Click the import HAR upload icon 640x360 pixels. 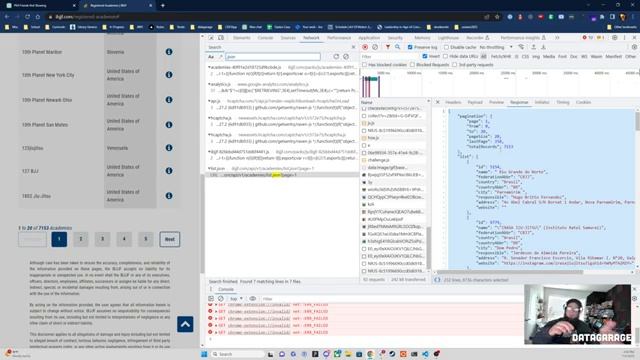[533, 47]
